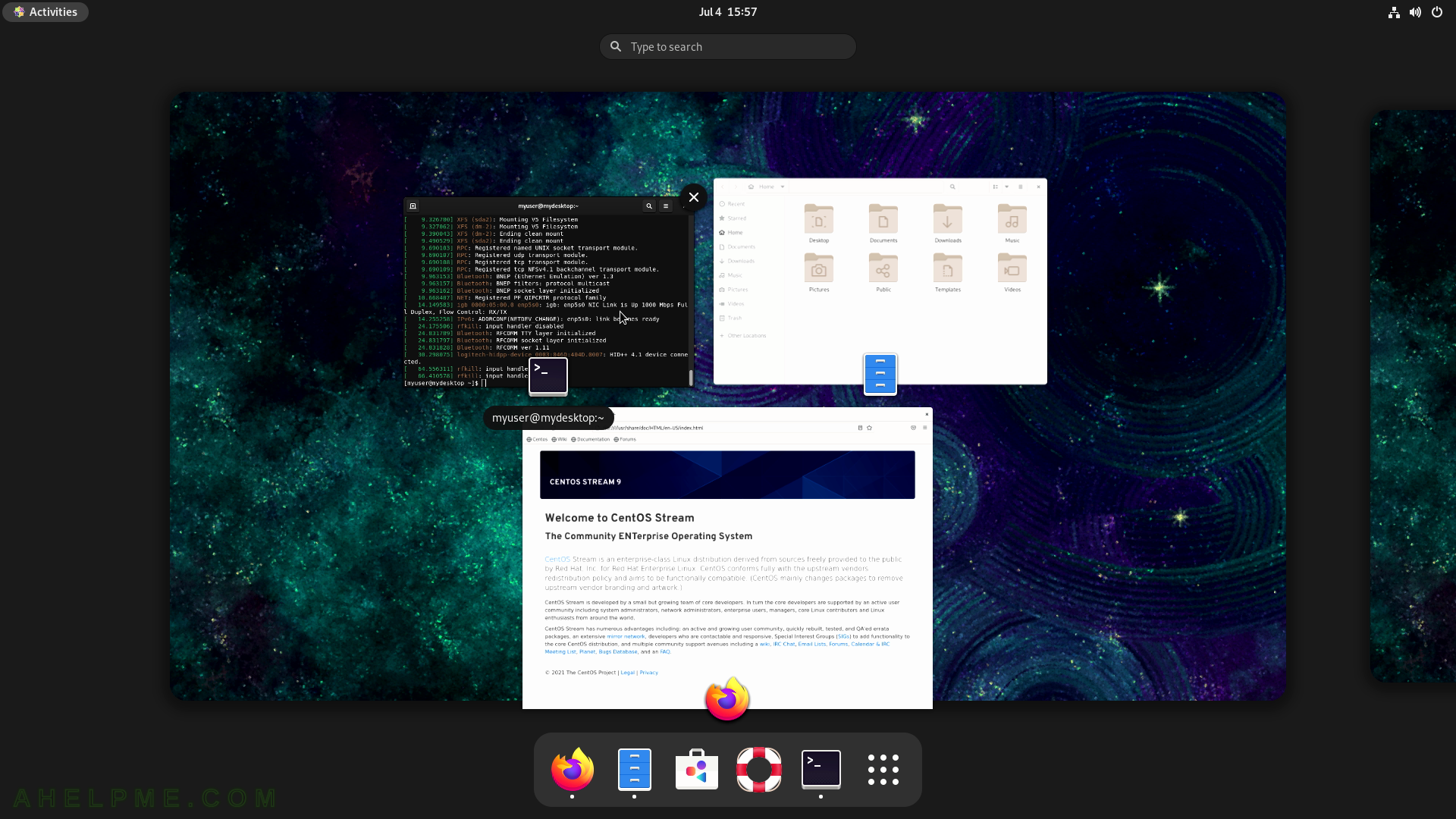Click the terminal scrollbar handle

(x=690, y=378)
